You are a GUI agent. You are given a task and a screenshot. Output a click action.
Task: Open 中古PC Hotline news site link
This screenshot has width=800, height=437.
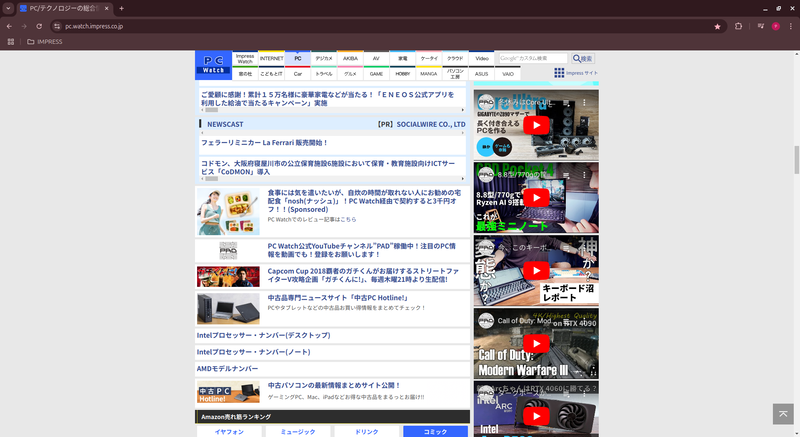pyautogui.click(x=338, y=298)
